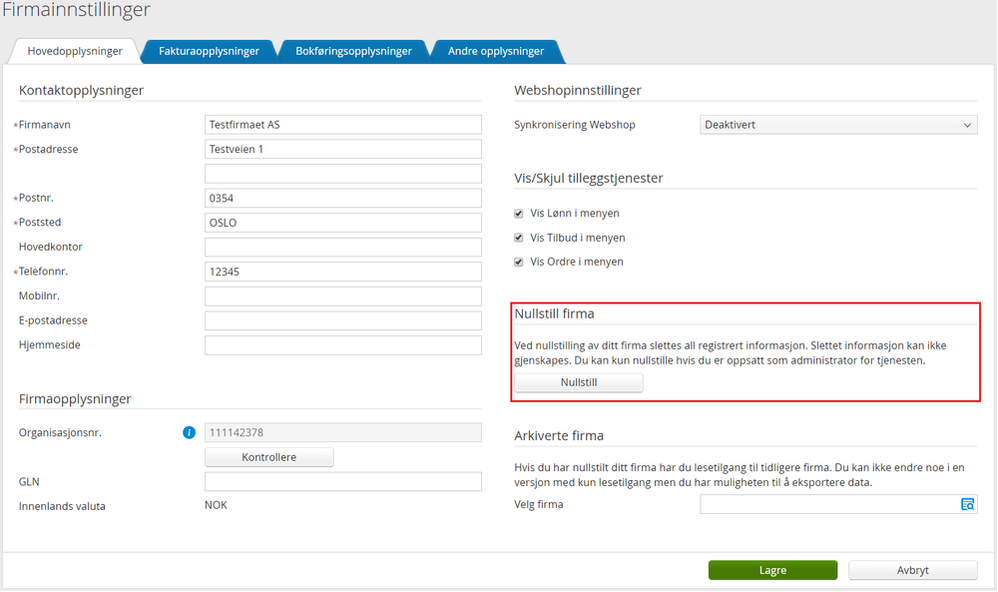Switch to the Fakturaopplysninger tab
Screen dimensions: 998x592
click(209, 51)
